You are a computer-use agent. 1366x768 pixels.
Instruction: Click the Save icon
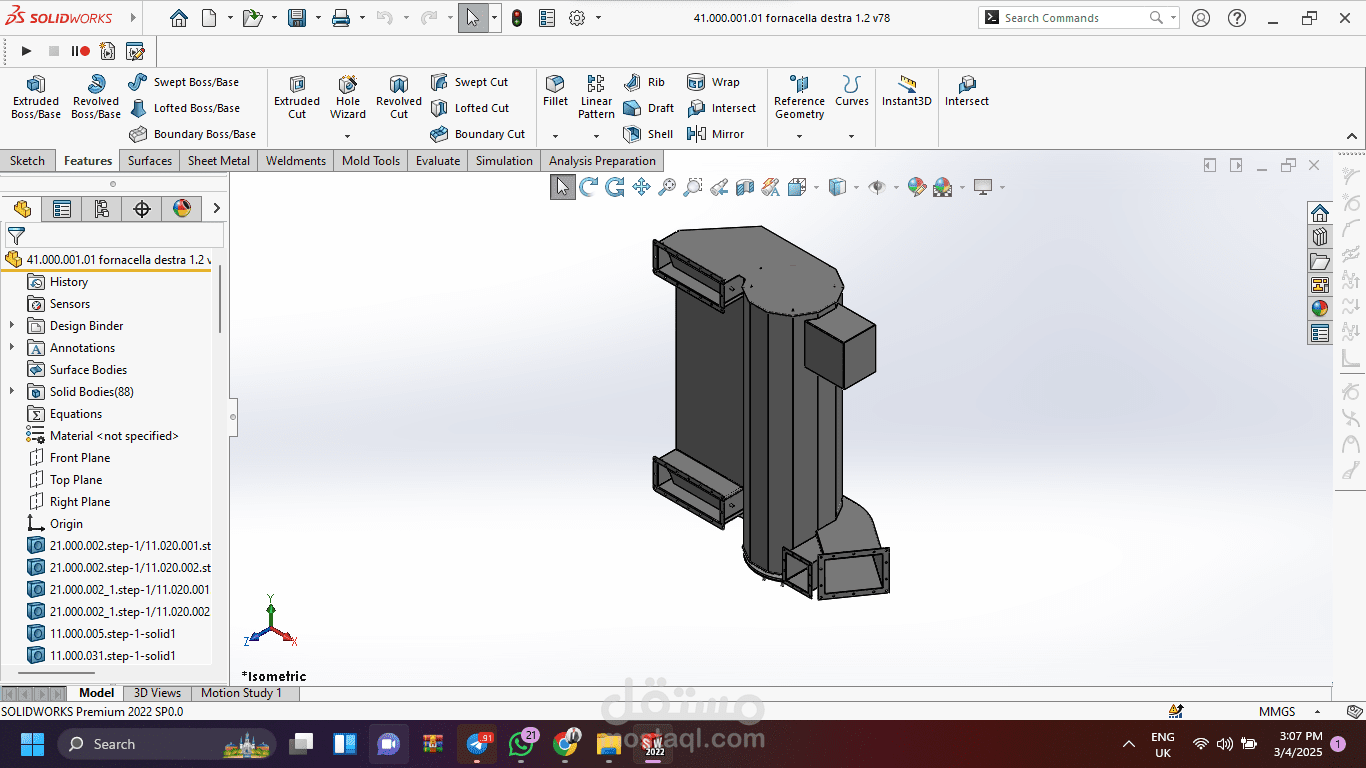(297, 18)
